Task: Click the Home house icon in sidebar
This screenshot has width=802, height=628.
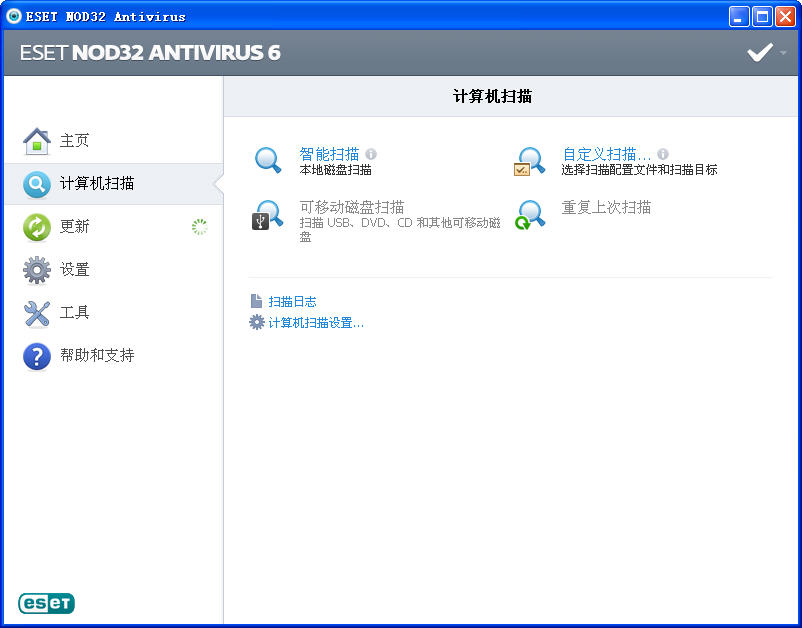Action: (x=36, y=141)
